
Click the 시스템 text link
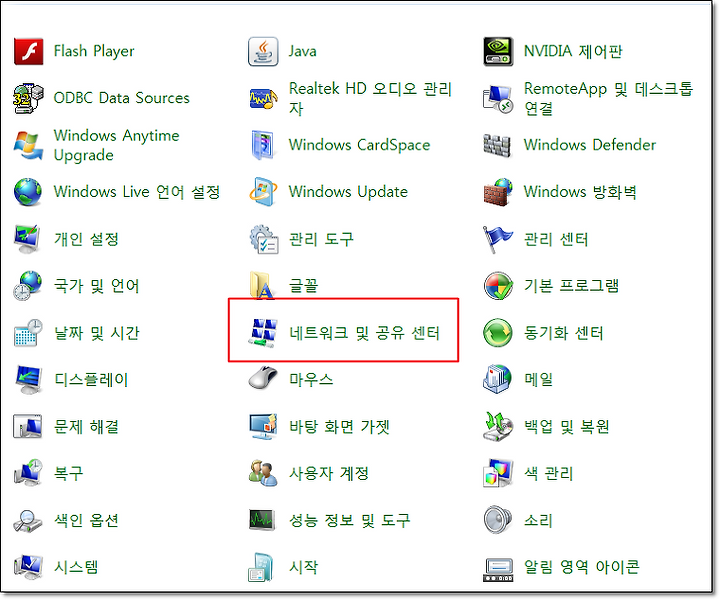tap(76, 567)
